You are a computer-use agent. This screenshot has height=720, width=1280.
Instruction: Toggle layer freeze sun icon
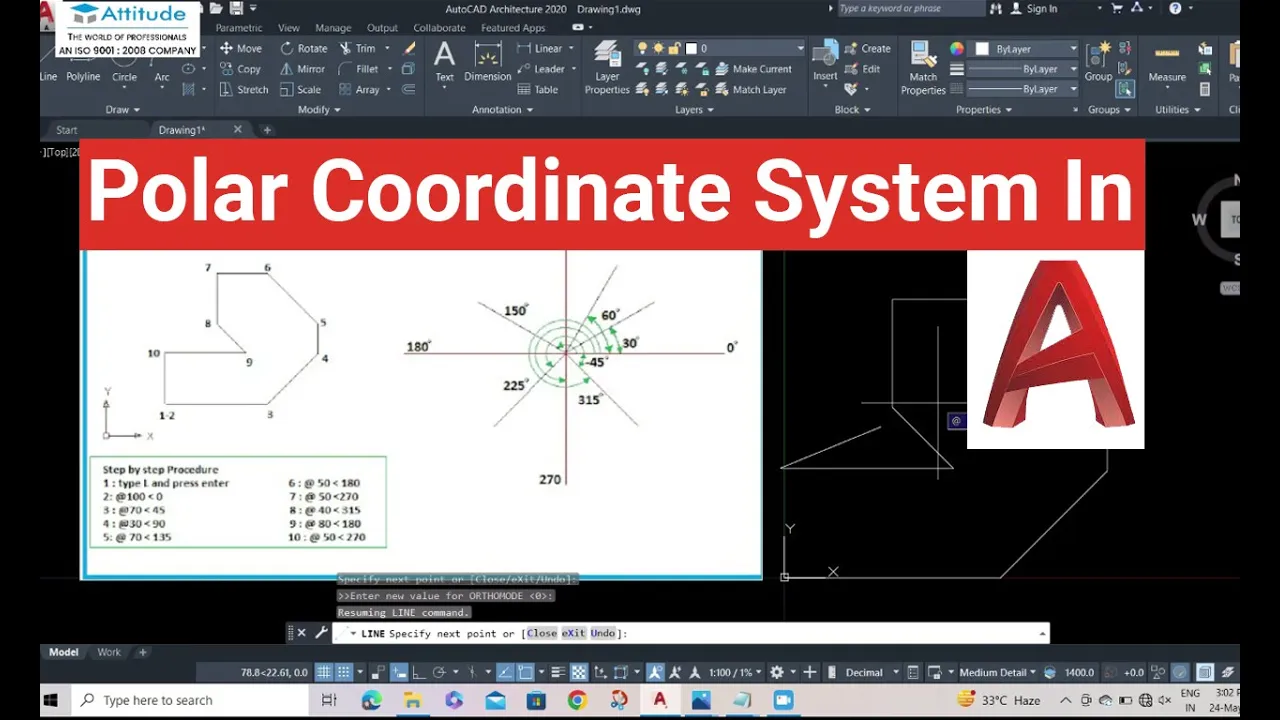coord(659,48)
